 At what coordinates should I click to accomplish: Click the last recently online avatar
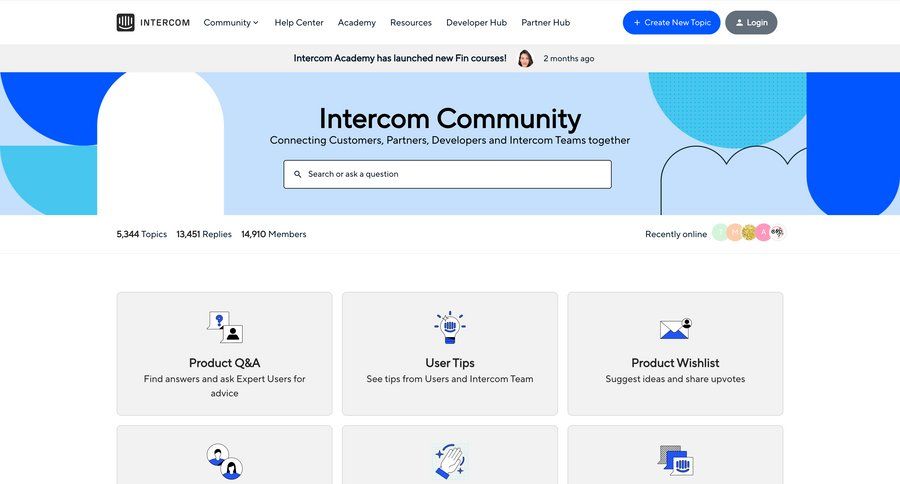click(x=777, y=233)
